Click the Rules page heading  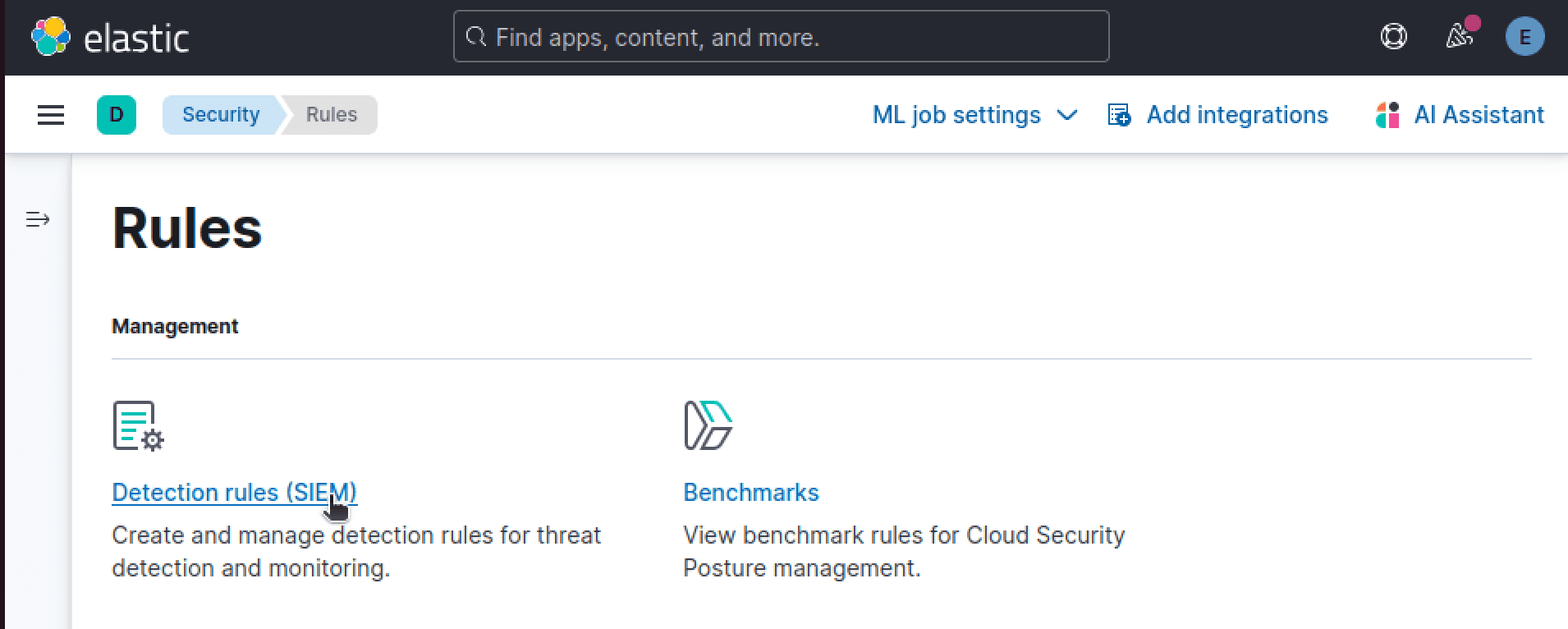pos(187,227)
